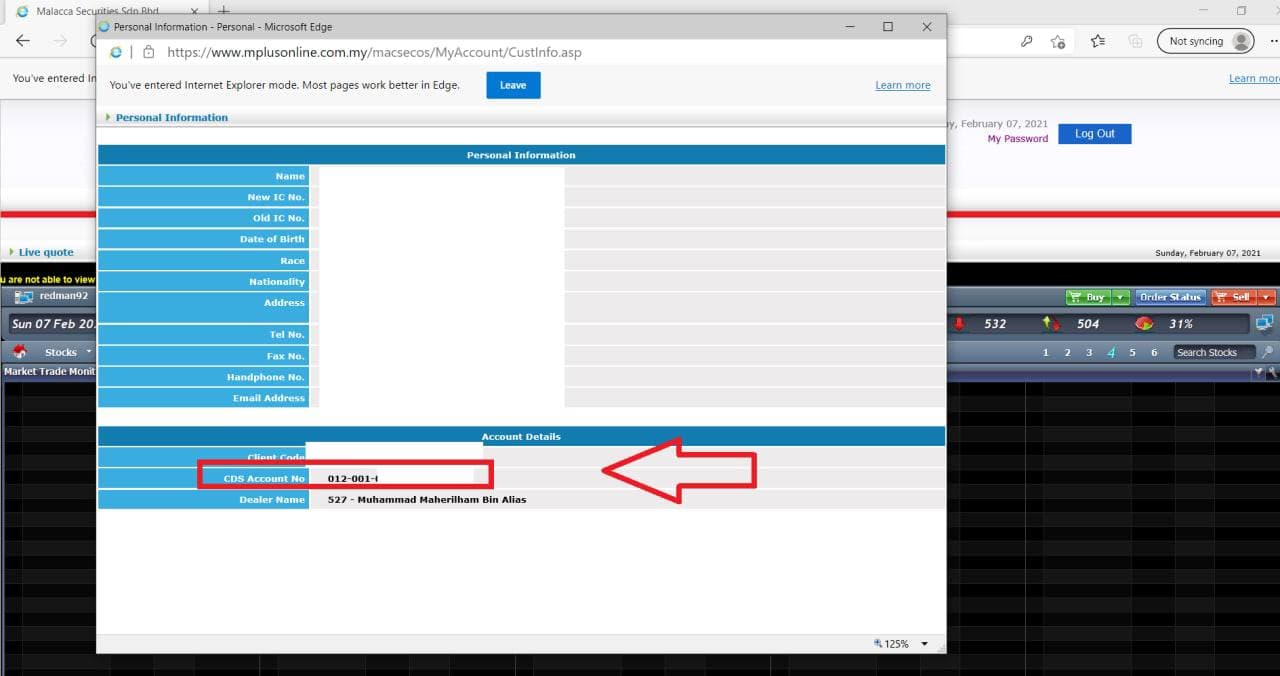Click the monitor display icon right of 31%

tap(1264, 323)
